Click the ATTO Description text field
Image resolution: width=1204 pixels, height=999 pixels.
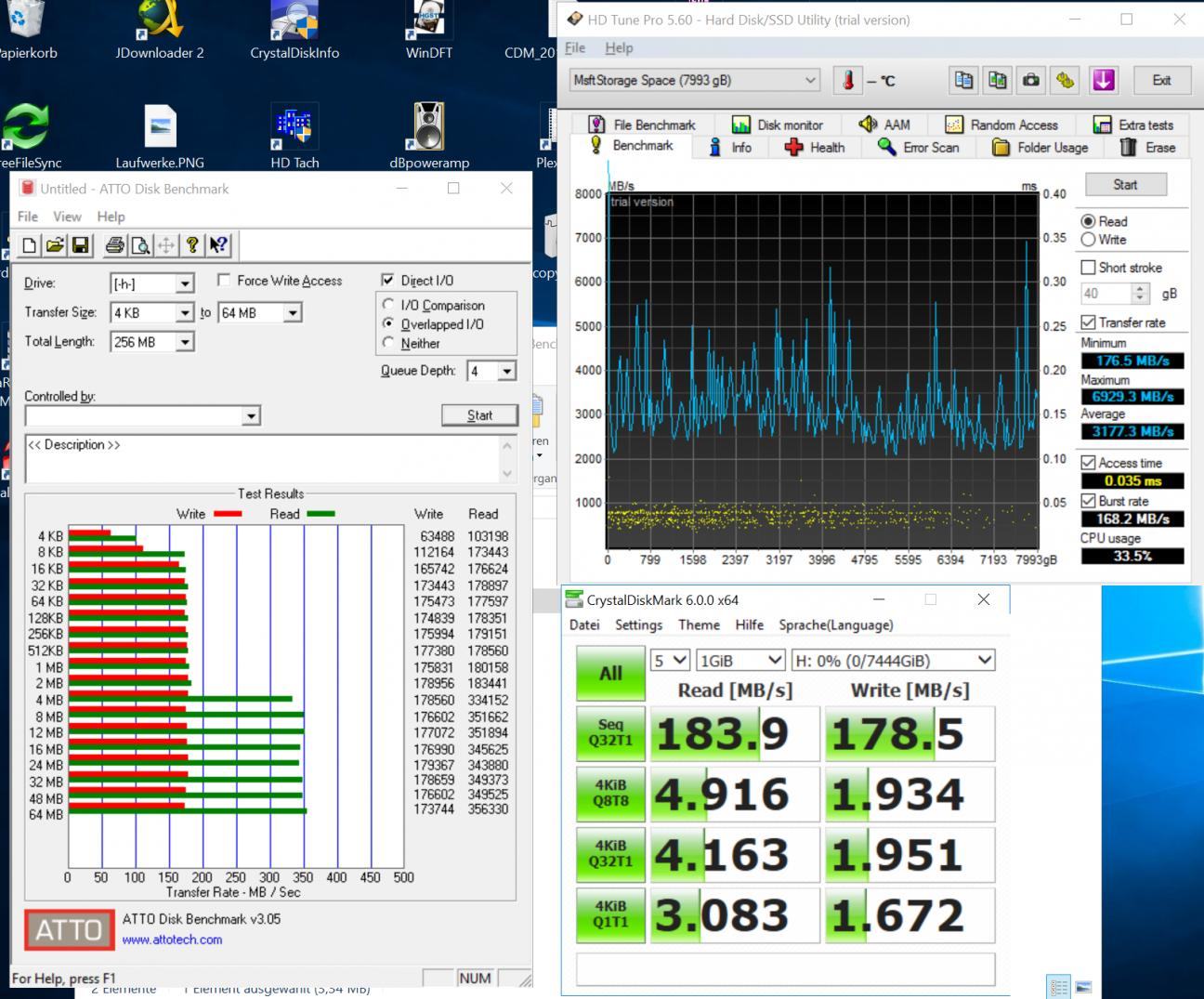click(x=270, y=459)
